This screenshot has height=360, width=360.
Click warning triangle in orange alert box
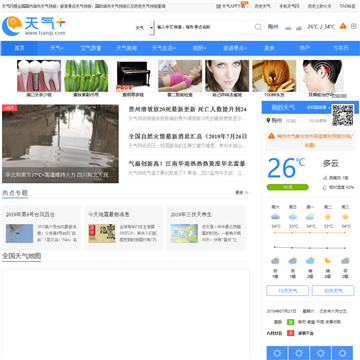271,136
